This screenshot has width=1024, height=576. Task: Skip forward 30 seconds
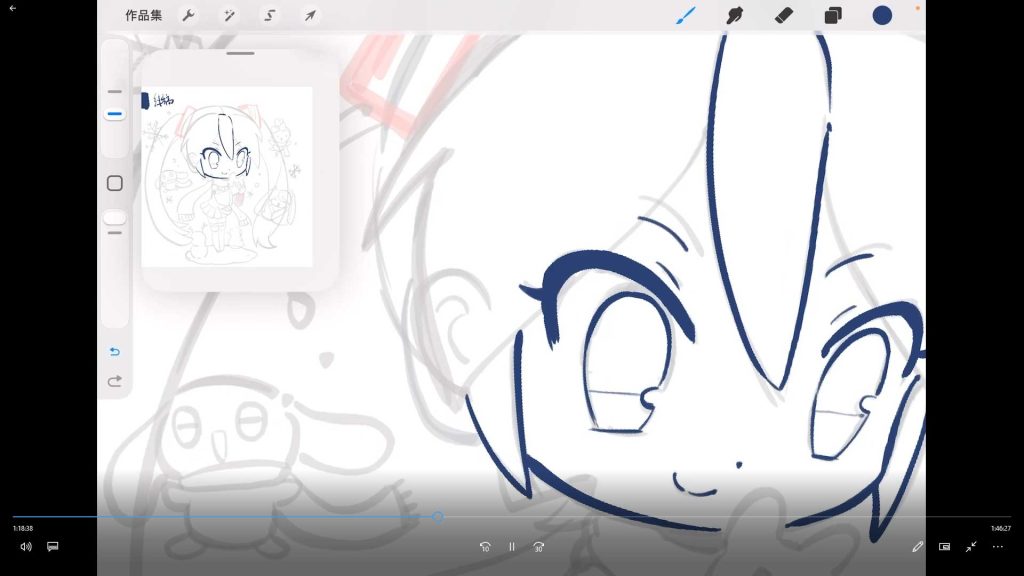[538, 547]
